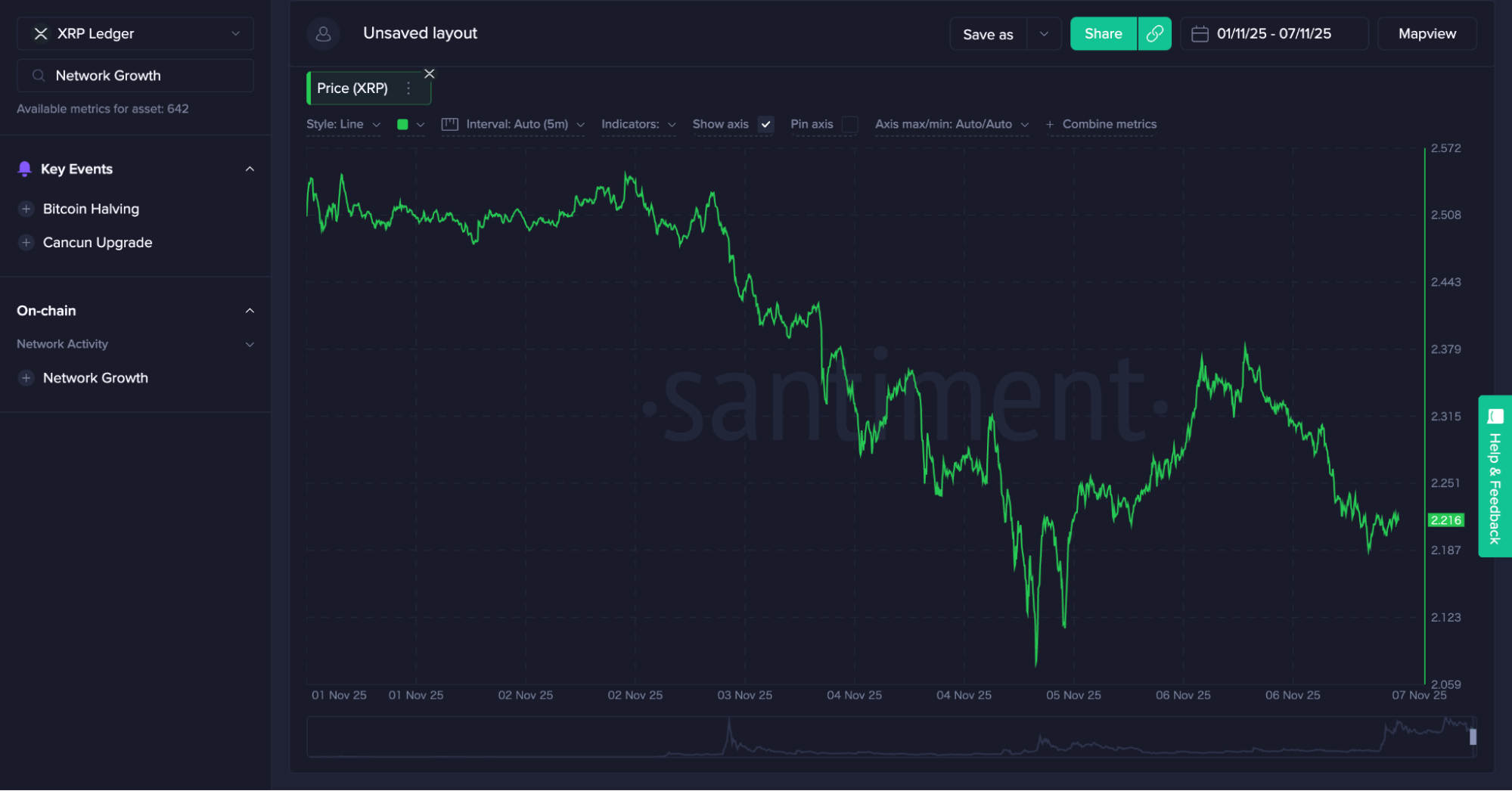Enable the Pin axis checkbox
The height and width of the screenshot is (791, 1512).
click(x=850, y=124)
